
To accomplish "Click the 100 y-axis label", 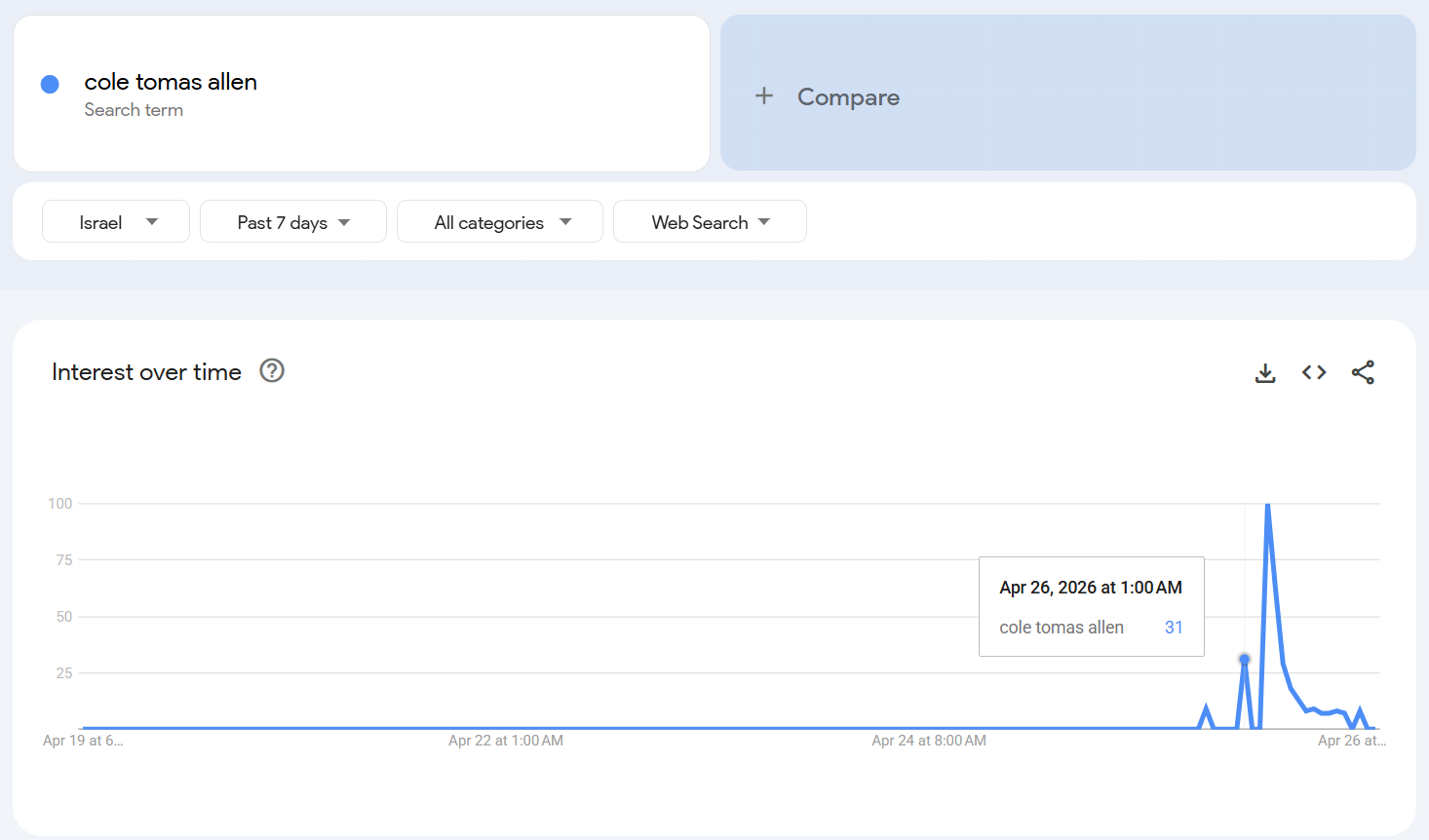I will (x=60, y=504).
